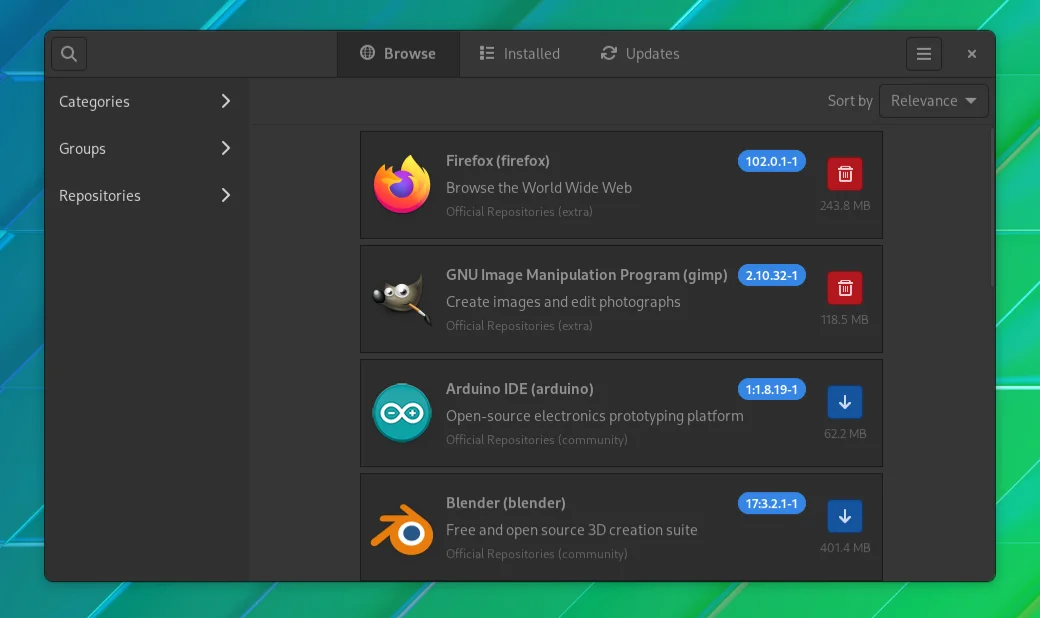Viewport: 1040px width, 618px height.
Task: Click the package list vertical scrollbar
Action: (992, 208)
